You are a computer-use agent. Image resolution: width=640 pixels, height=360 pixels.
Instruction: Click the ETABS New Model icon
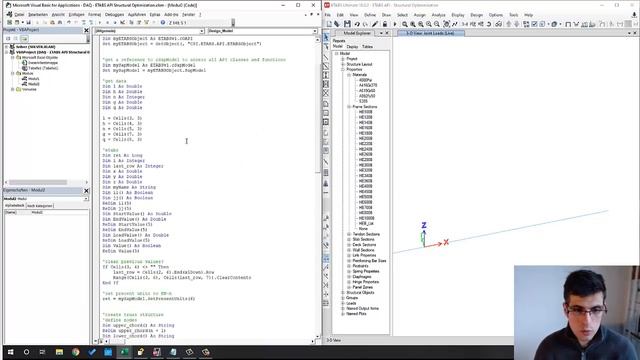[x=329, y=24]
